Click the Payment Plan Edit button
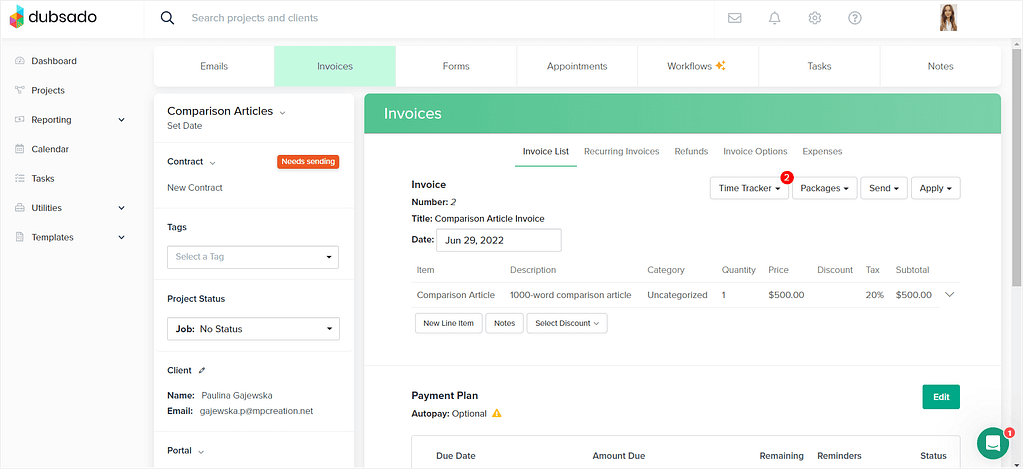Screen dimensions: 1023x469 coord(941,397)
